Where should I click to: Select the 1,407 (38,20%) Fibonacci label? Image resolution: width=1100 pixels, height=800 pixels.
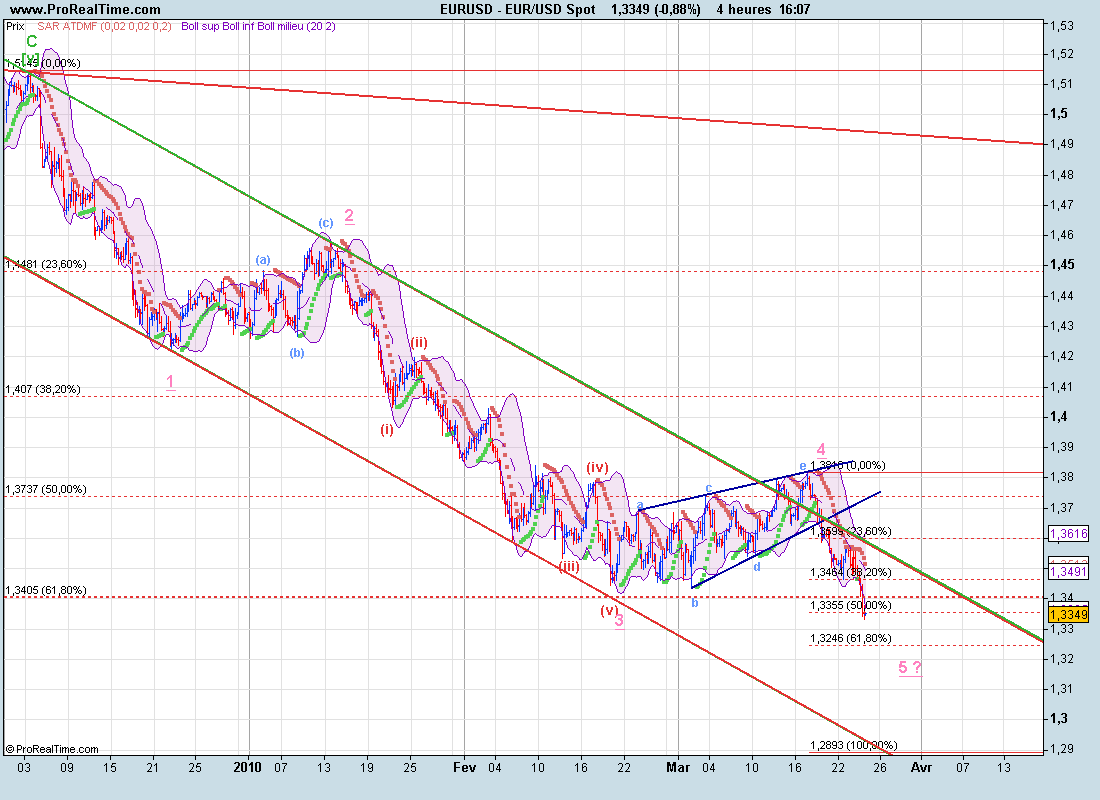click(43, 389)
